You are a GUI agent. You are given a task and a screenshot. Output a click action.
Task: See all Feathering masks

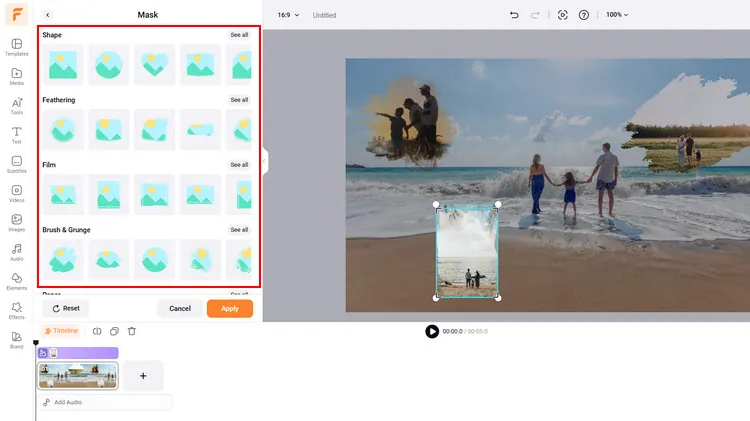pyautogui.click(x=239, y=100)
